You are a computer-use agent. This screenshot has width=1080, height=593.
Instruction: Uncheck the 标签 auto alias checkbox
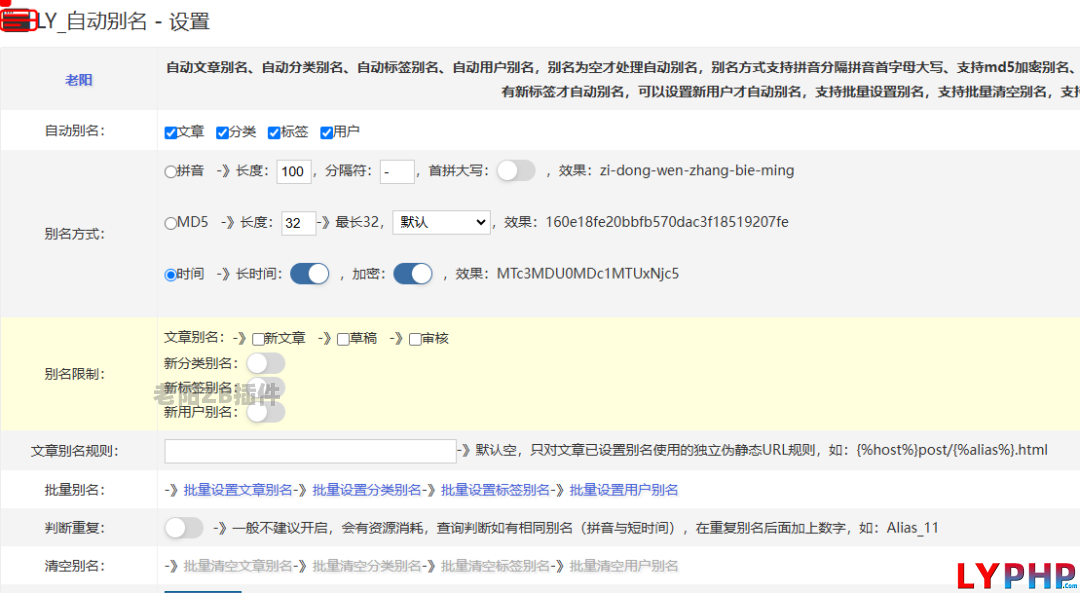click(x=274, y=133)
